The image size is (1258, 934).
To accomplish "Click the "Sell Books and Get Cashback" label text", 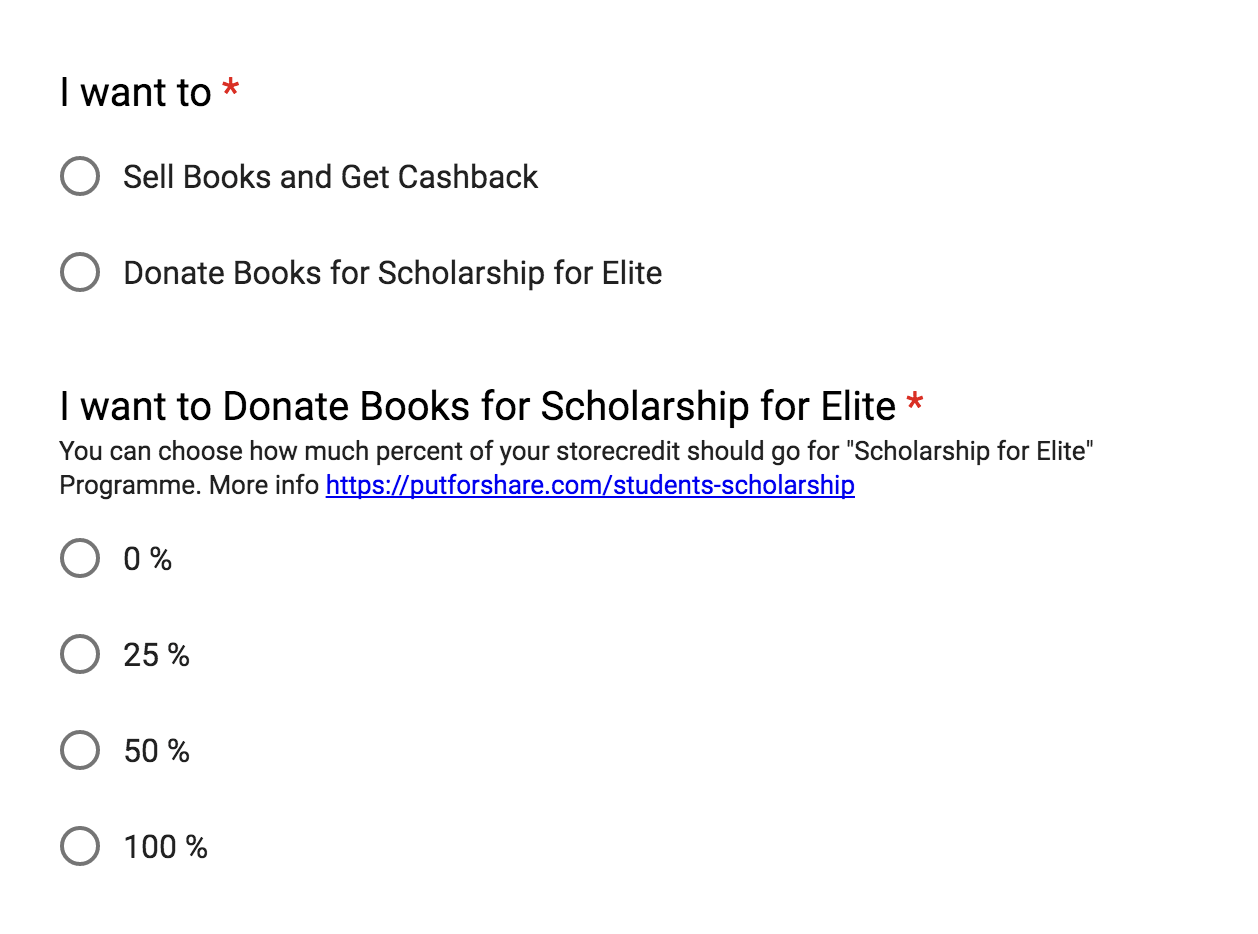I will pyautogui.click(x=330, y=176).
